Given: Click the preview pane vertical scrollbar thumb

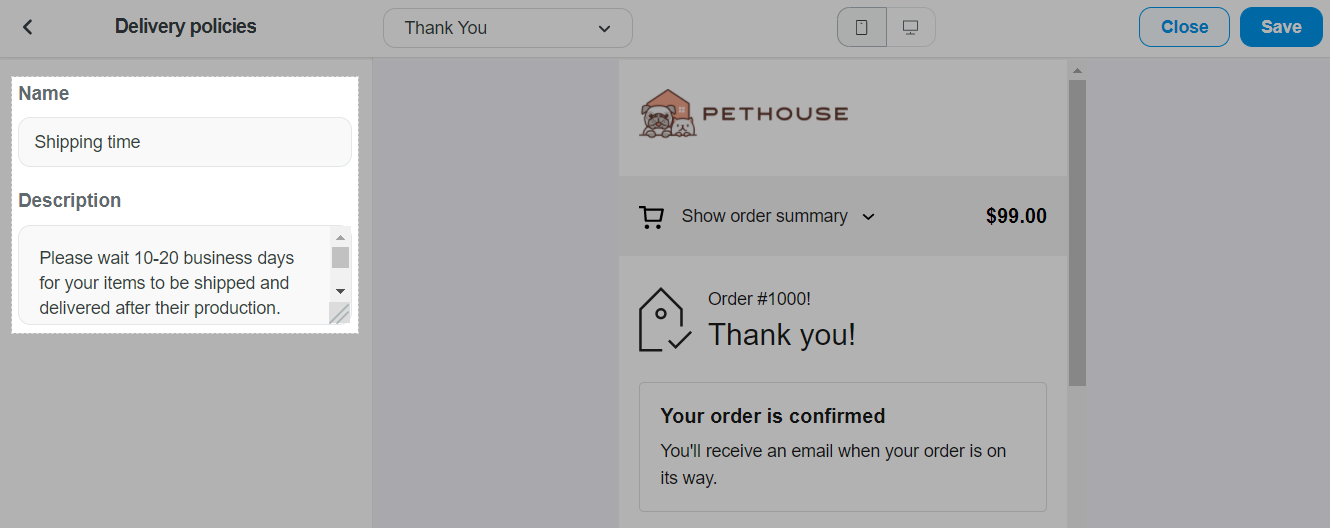Looking at the screenshot, I should [x=1077, y=230].
